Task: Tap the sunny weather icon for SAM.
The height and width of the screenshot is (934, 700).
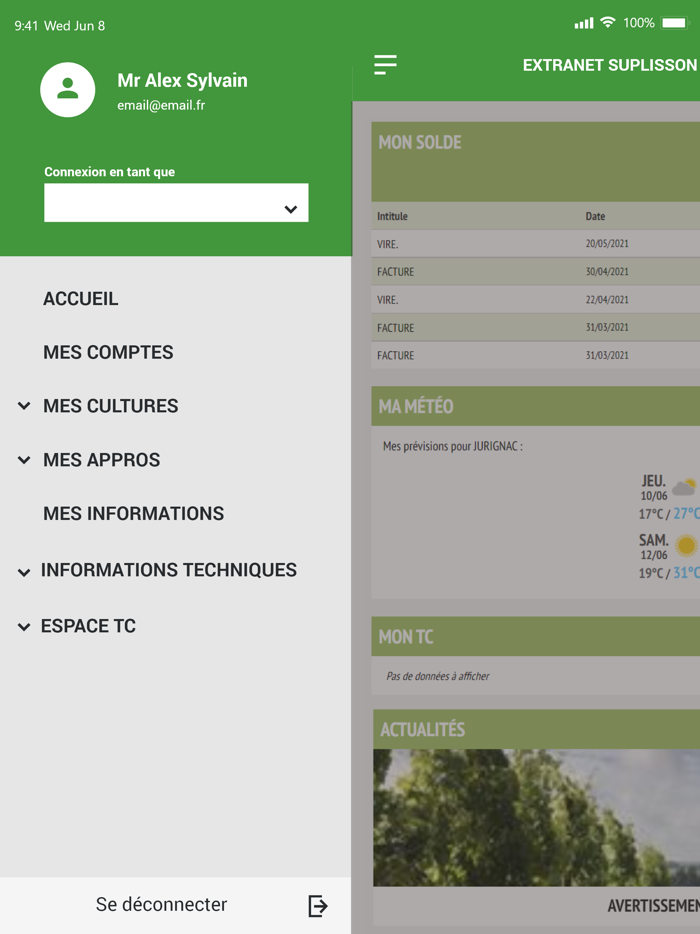Action: point(686,544)
